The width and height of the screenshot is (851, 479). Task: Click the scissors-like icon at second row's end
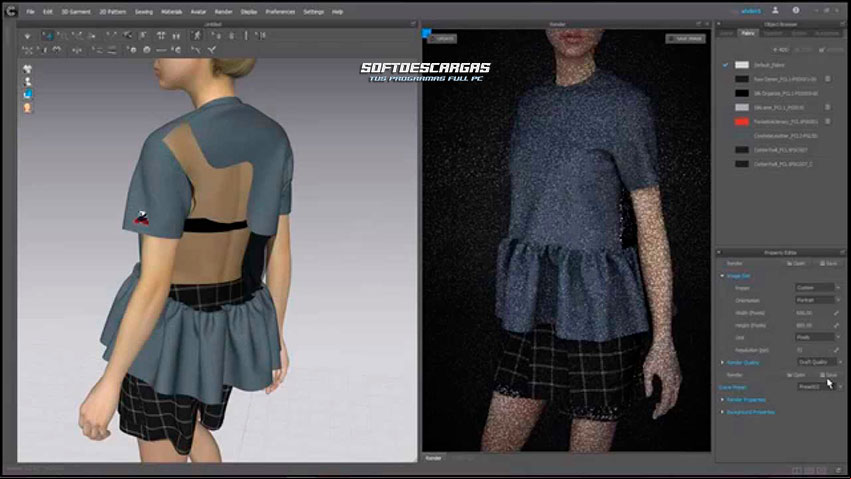[x=212, y=50]
